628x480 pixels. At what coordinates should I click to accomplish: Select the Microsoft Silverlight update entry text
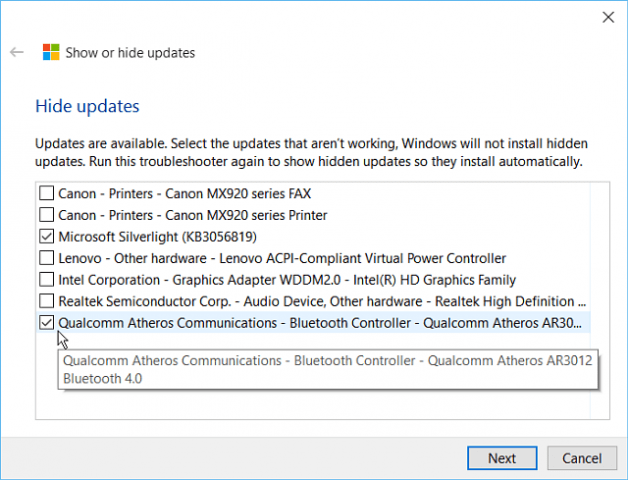coord(157,237)
